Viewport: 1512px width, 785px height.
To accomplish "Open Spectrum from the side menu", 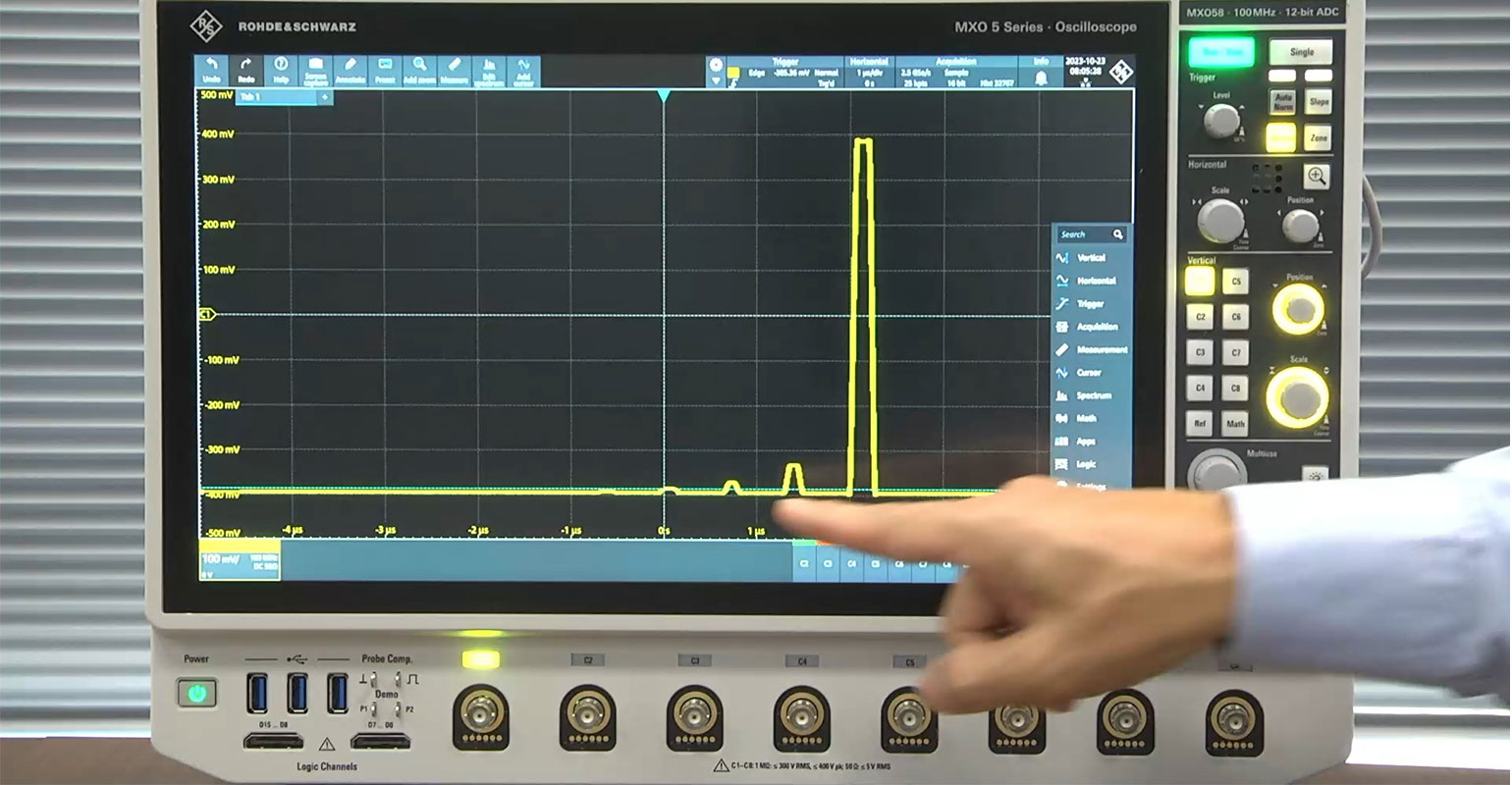I will tap(1092, 395).
